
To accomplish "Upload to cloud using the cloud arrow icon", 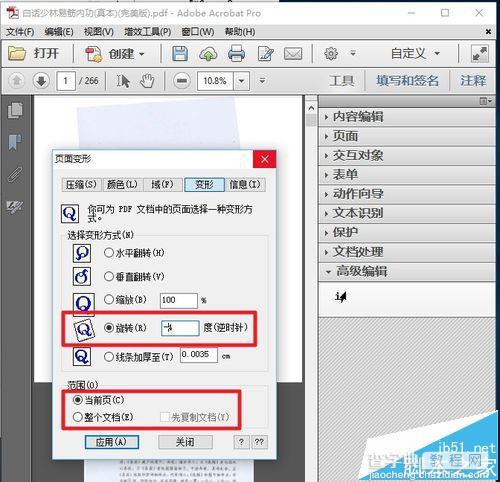I will point(208,54).
